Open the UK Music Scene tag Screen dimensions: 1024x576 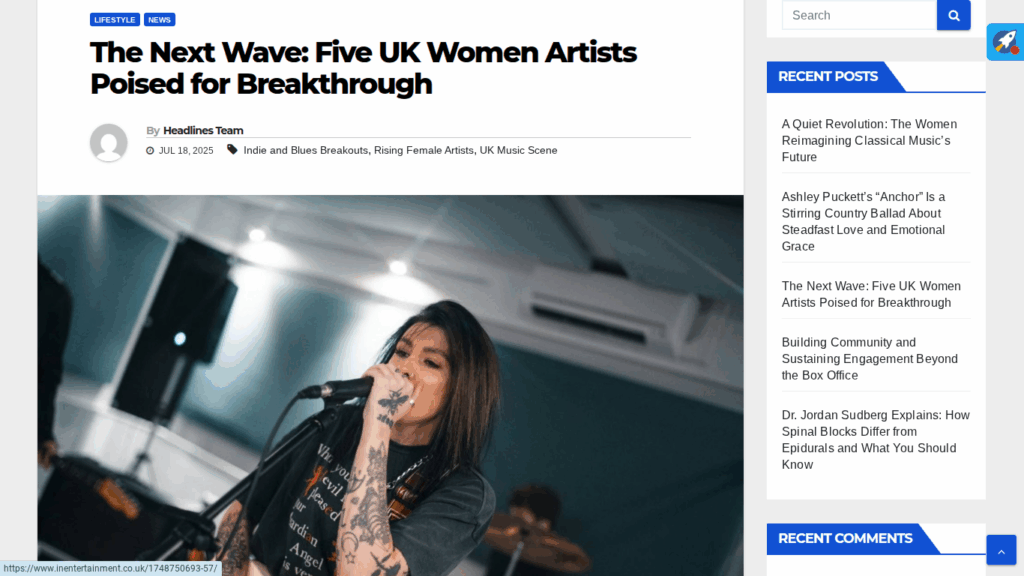pos(519,150)
